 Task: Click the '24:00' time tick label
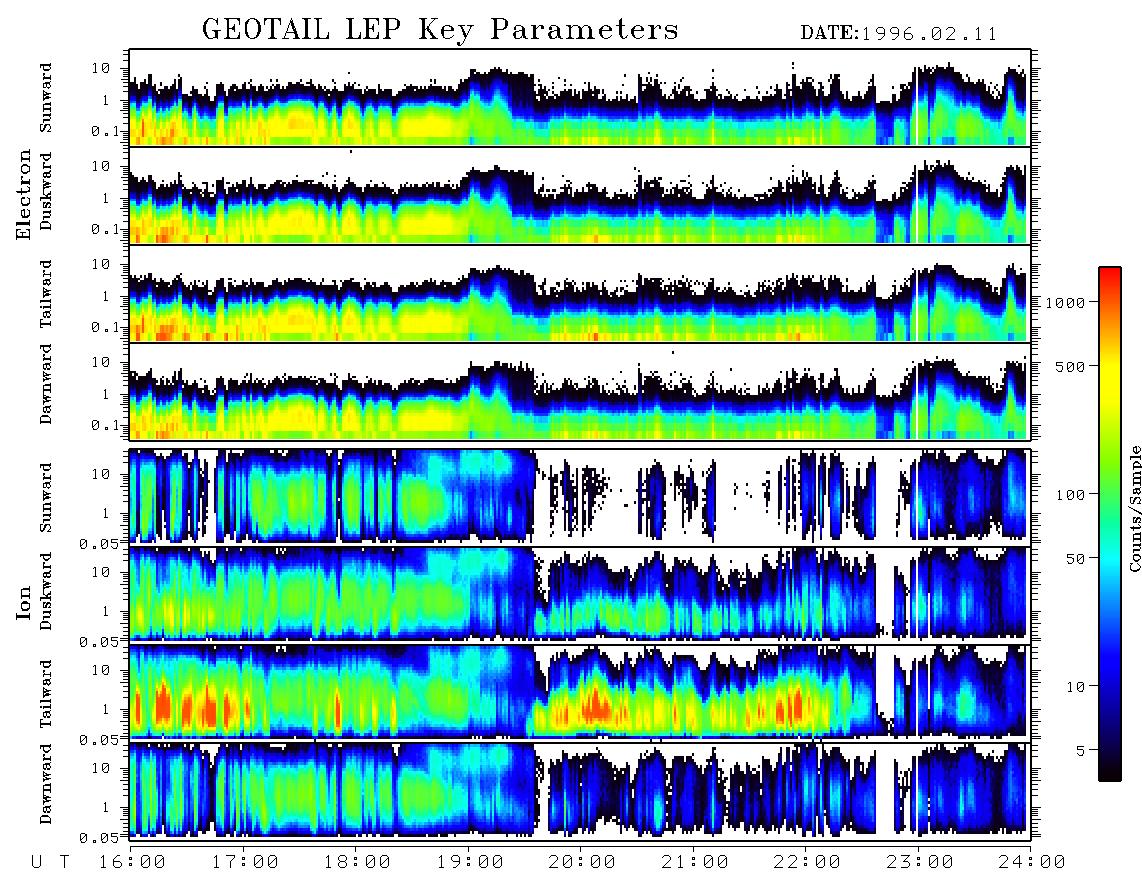1032,862
